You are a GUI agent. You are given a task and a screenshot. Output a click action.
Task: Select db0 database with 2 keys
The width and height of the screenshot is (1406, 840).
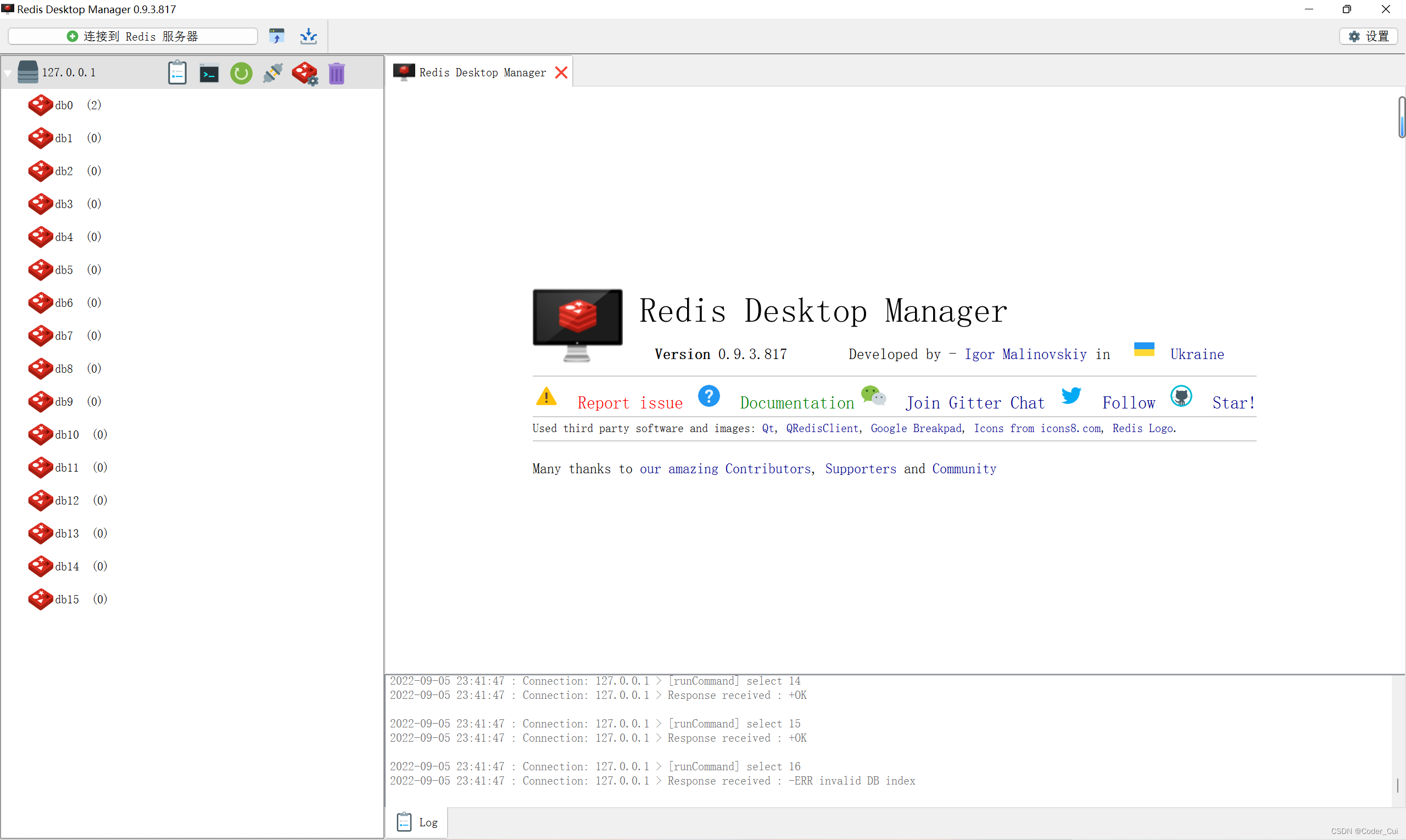64,105
